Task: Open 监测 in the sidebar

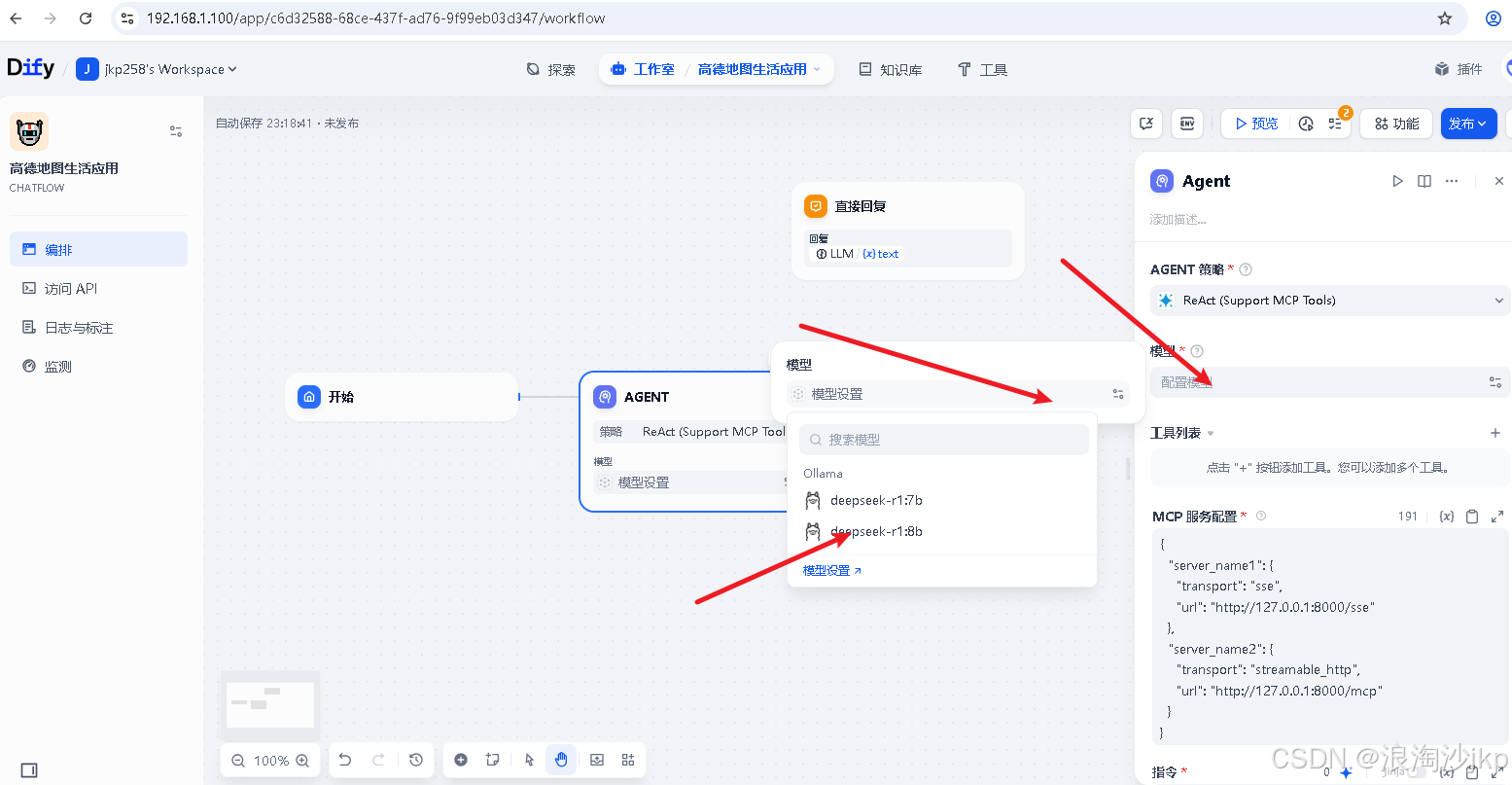Action: [98, 366]
